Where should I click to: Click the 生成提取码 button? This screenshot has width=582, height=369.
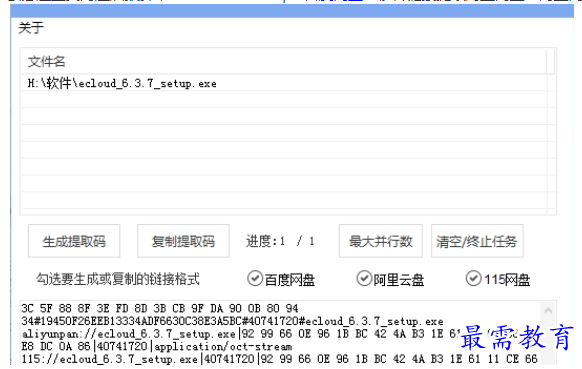coord(74,241)
